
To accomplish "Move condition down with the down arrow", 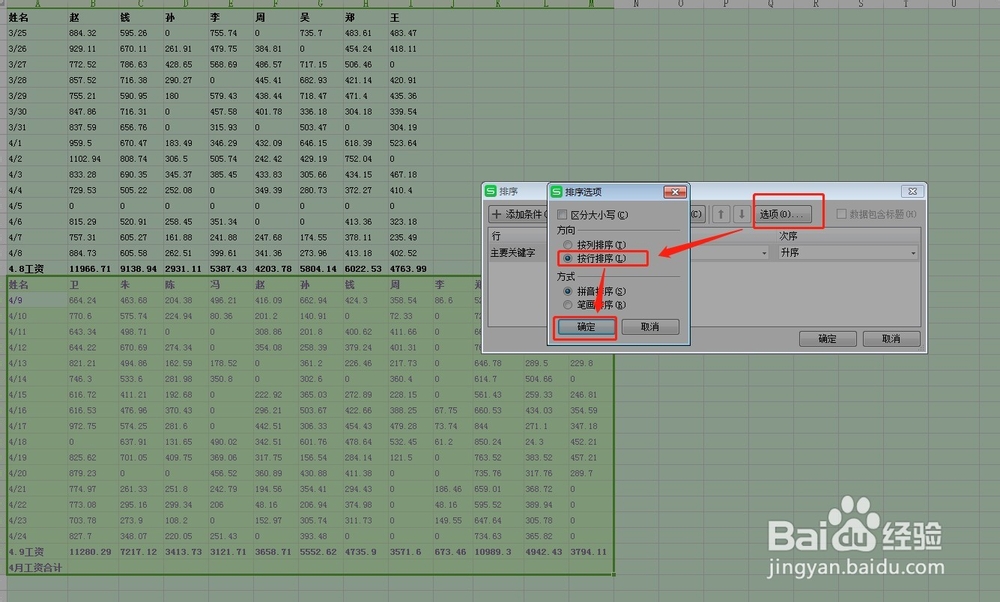I will [x=741, y=214].
